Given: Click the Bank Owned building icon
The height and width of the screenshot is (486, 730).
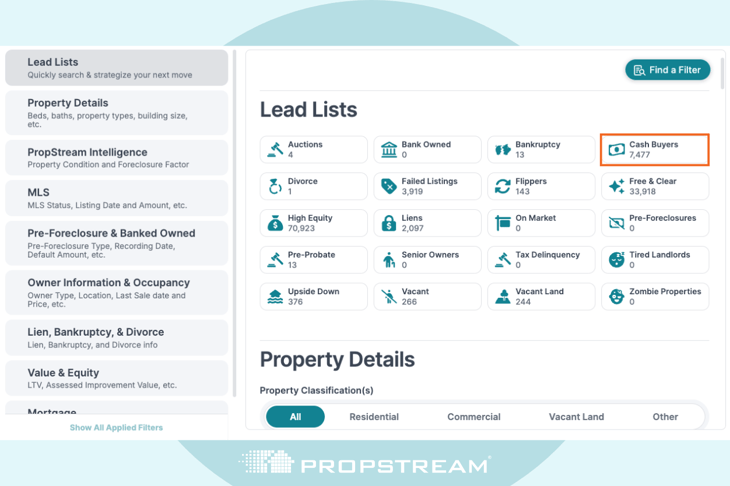Looking at the screenshot, I should (389, 150).
